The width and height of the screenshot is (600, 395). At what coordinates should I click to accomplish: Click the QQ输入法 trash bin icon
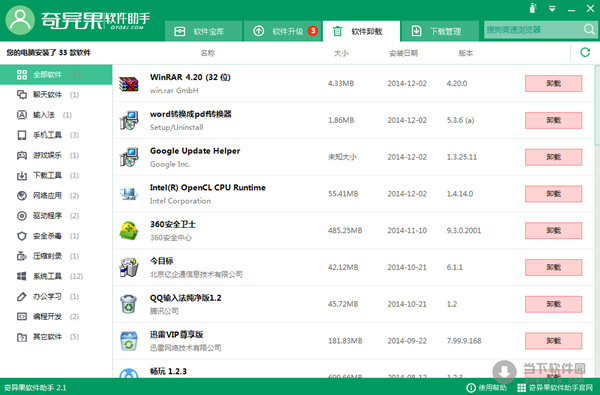pyautogui.click(x=129, y=304)
